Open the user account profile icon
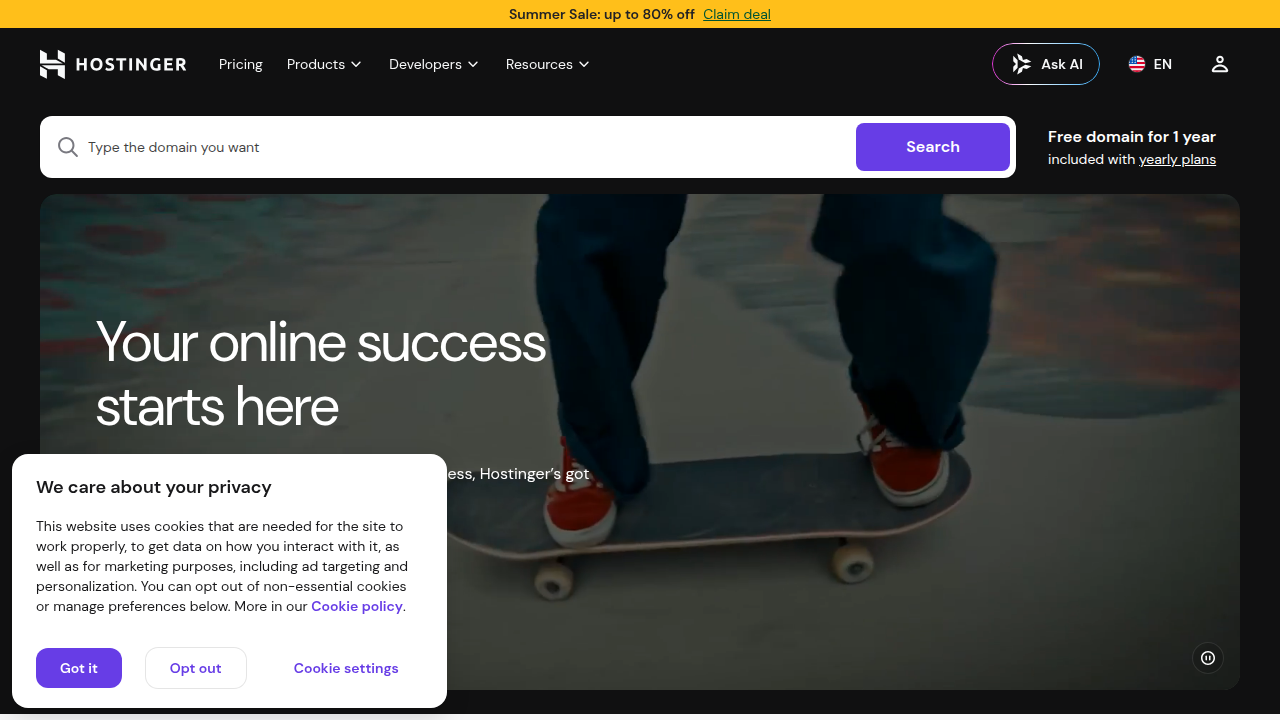Image resolution: width=1280 pixels, height=720 pixels. click(1219, 64)
